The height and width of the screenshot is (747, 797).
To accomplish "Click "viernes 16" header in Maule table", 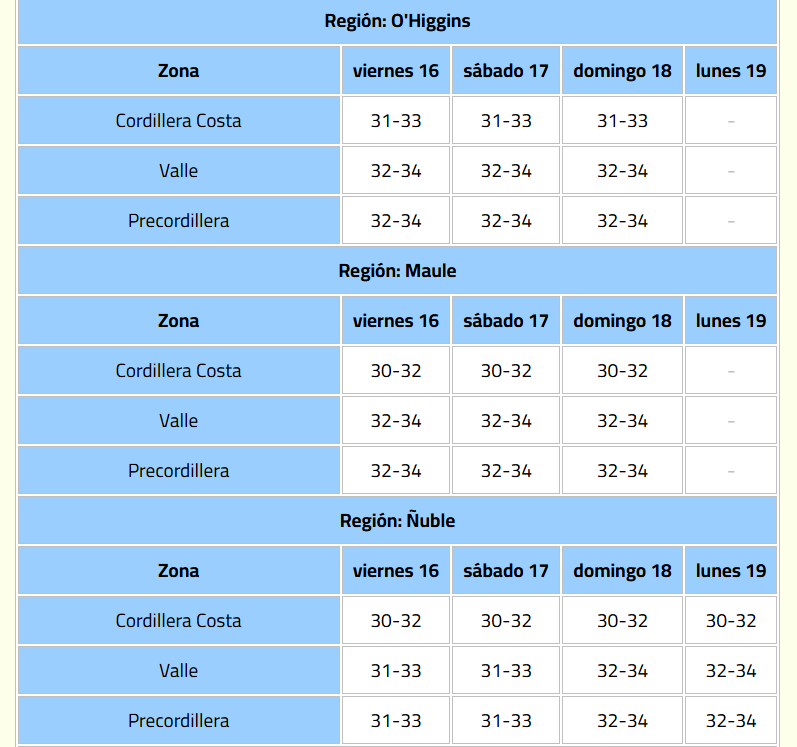I will click(x=395, y=321).
